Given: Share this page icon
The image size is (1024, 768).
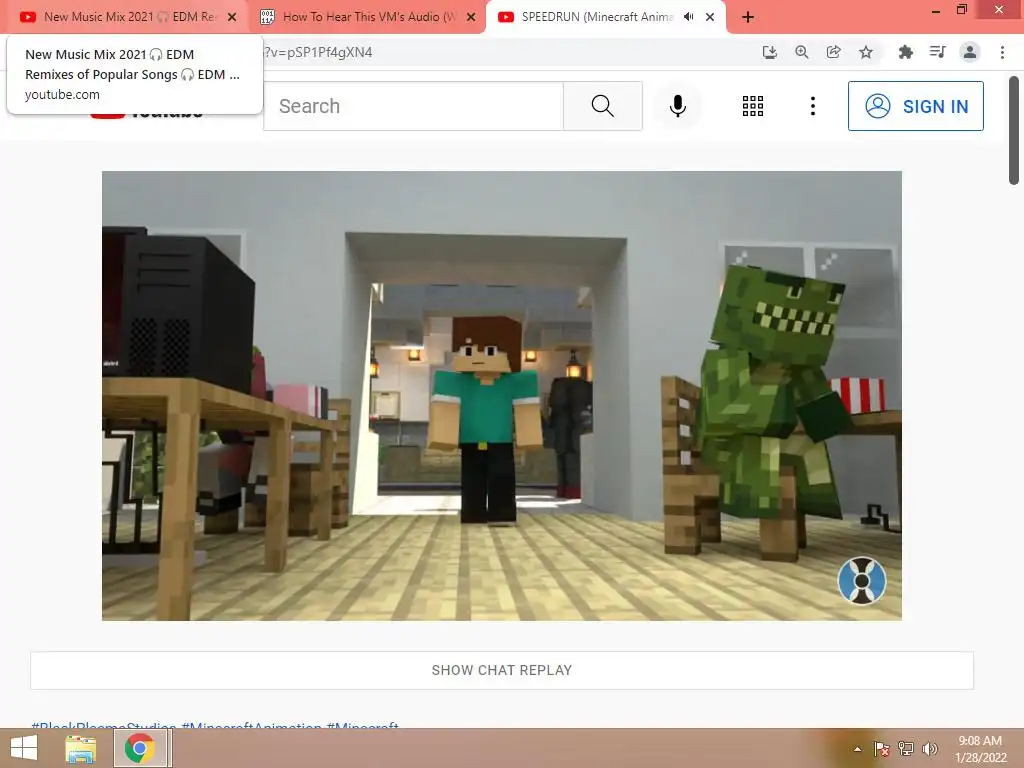Looking at the screenshot, I should (834, 52).
